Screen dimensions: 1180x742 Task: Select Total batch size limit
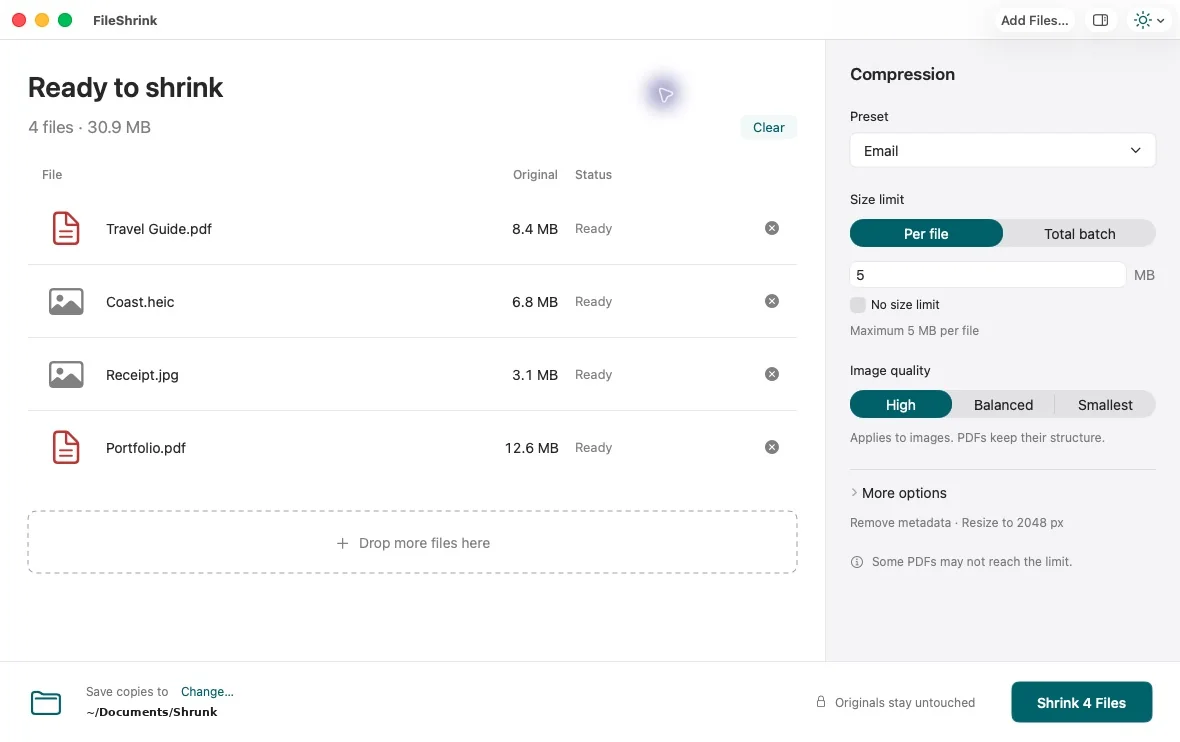(1079, 233)
